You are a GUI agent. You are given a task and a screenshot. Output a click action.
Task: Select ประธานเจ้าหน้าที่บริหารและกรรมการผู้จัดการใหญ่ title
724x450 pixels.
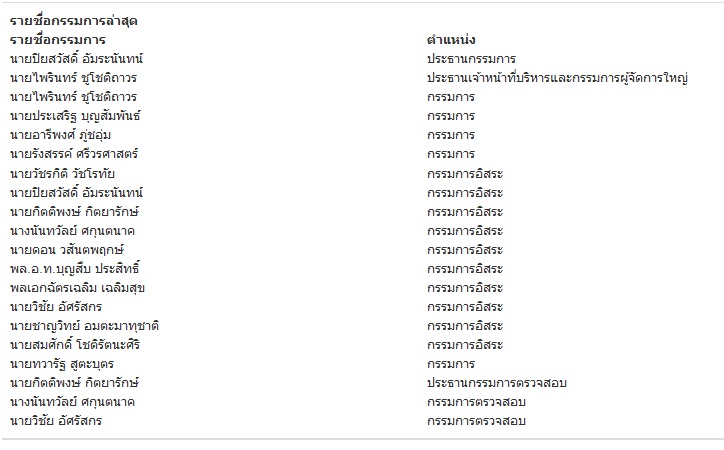[x=557, y=78]
